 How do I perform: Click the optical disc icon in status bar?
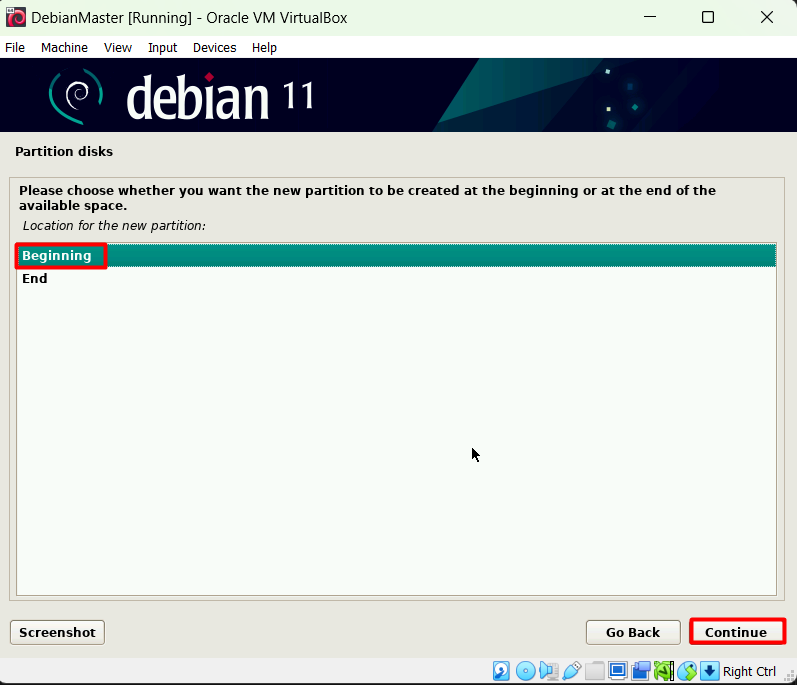click(x=526, y=671)
